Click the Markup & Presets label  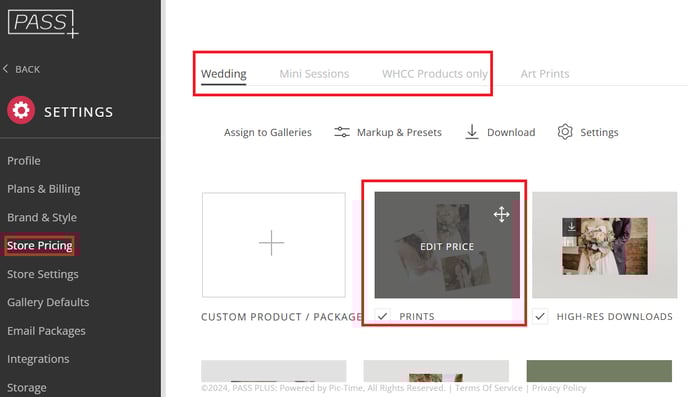click(399, 132)
